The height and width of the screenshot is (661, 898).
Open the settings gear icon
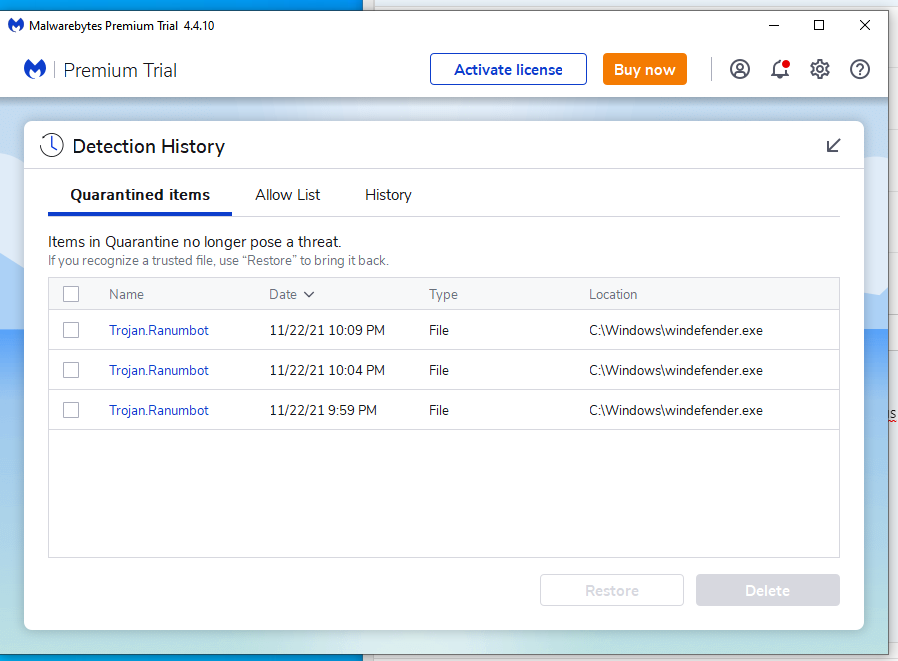pyautogui.click(x=820, y=69)
